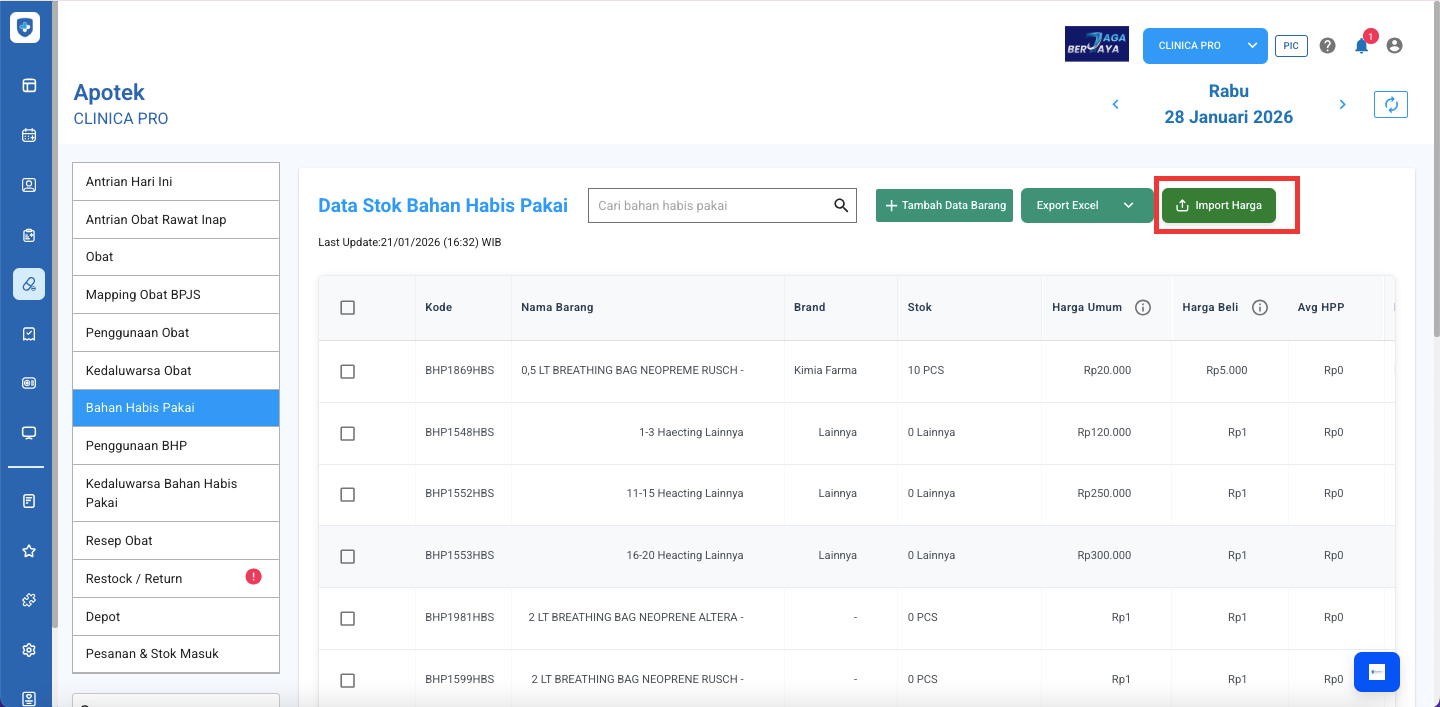This screenshot has height=707, width=1440.
Task: Click the Harga Beli info icon
Action: [1260, 308]
